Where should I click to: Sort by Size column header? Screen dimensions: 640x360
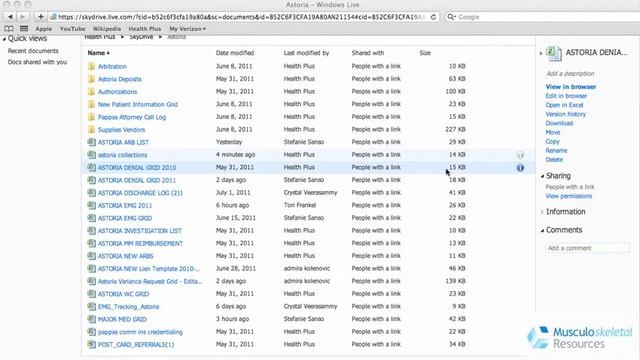(425, 53)
